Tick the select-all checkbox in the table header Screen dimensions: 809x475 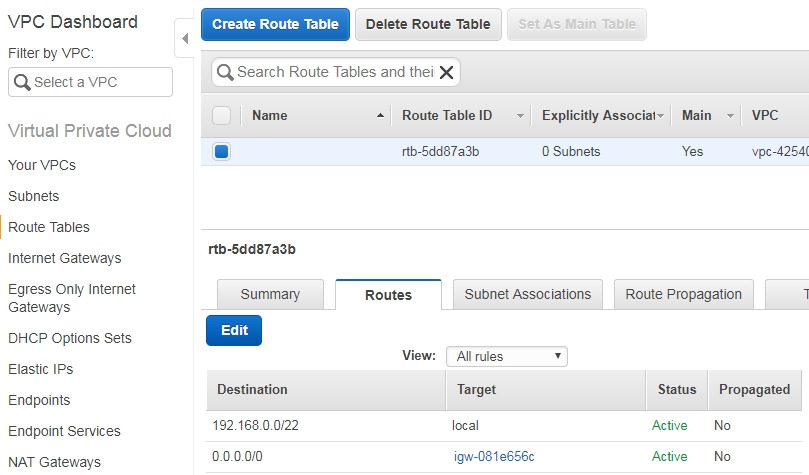pyautogui.click(x=221, y=116)
